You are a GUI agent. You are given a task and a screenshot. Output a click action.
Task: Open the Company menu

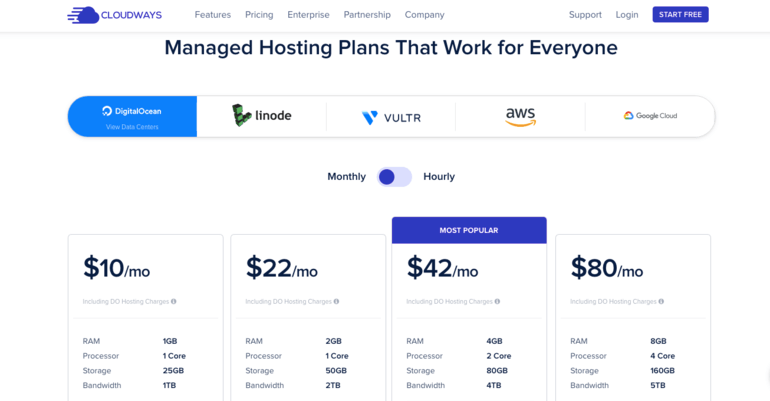pos(424,15)
